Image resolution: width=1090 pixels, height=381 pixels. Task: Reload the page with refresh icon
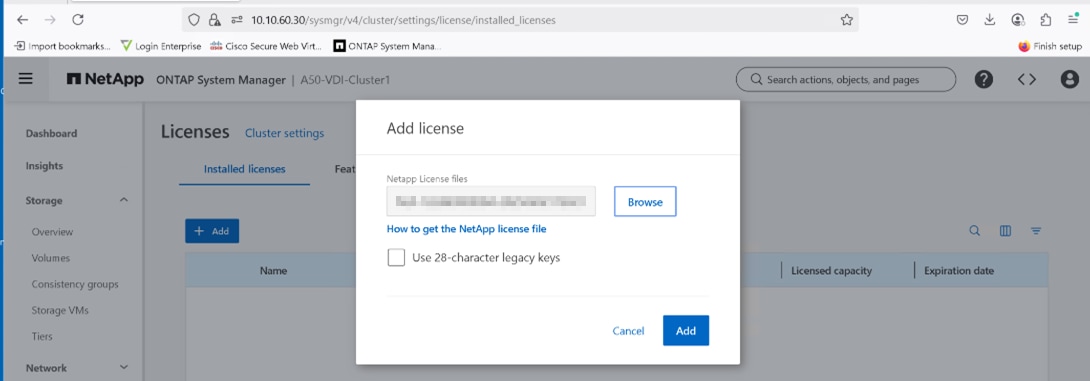(x=78, y=20)
